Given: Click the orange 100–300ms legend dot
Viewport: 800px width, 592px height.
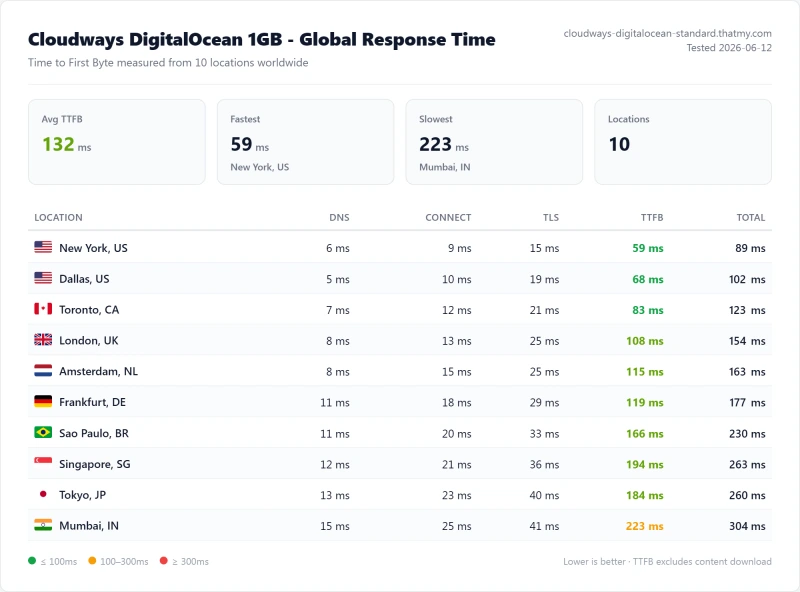Looking at the screenshot, I should tap(92, 561).
